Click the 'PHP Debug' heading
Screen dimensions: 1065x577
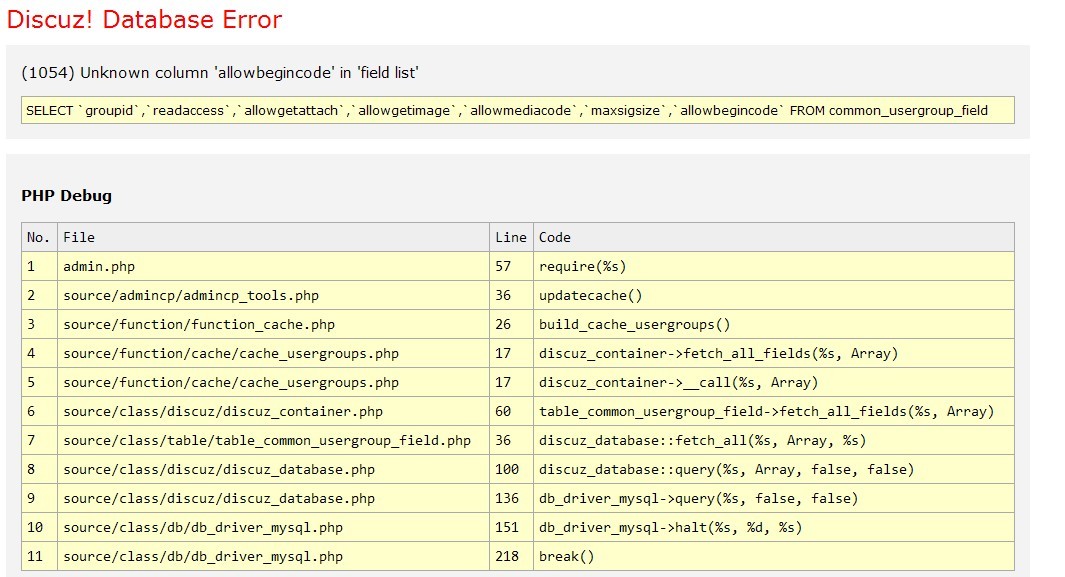click(x=67, y=196)
